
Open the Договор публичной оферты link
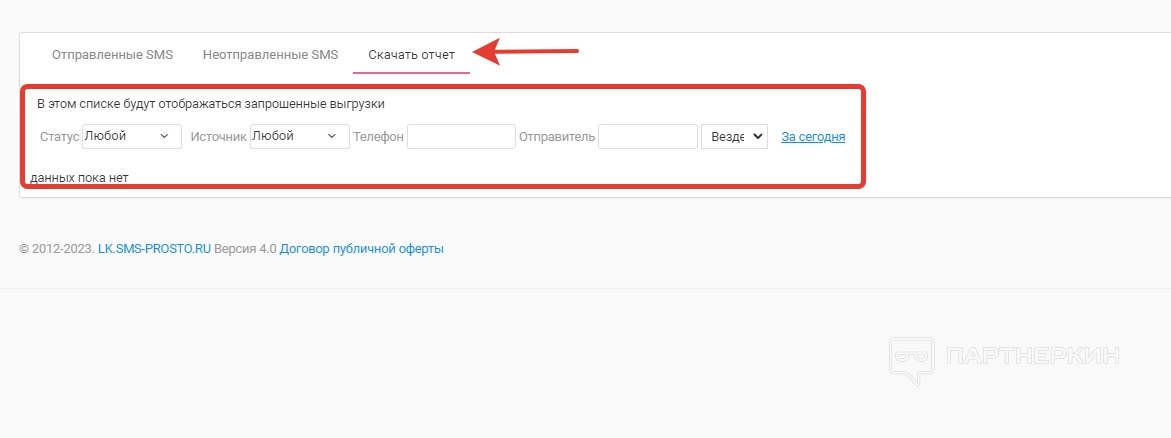pos(362,249)
